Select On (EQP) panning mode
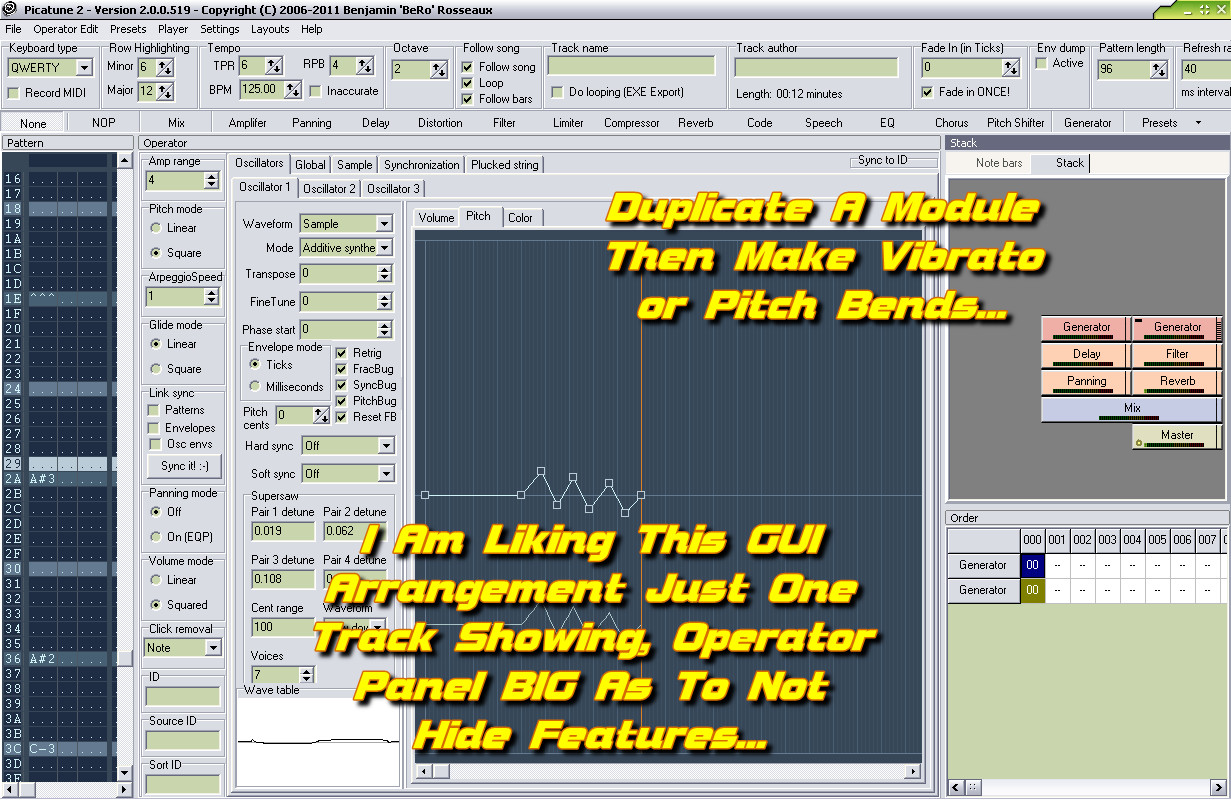 [x=156, y=536]
